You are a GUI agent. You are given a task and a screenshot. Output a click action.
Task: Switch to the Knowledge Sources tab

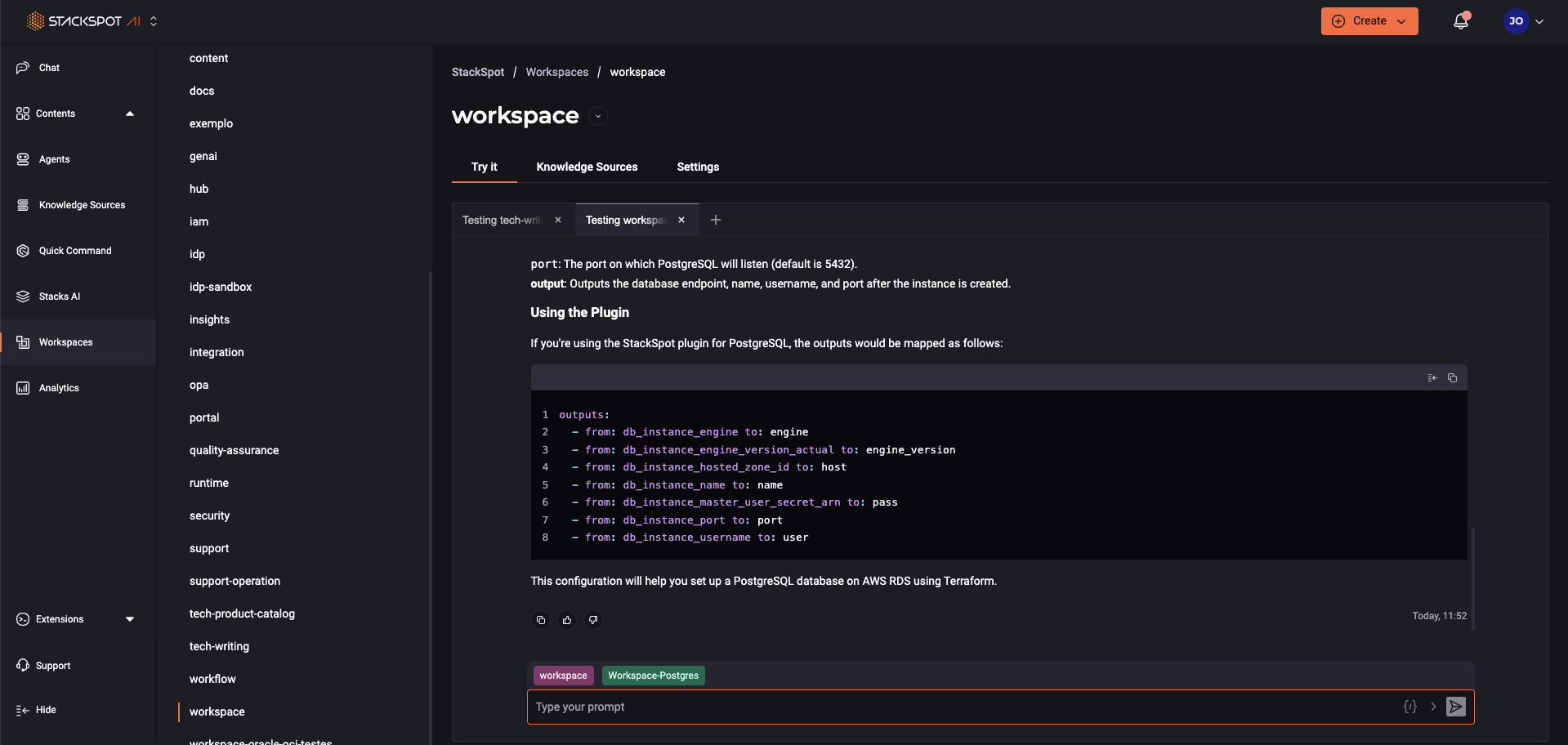point(587,167)
